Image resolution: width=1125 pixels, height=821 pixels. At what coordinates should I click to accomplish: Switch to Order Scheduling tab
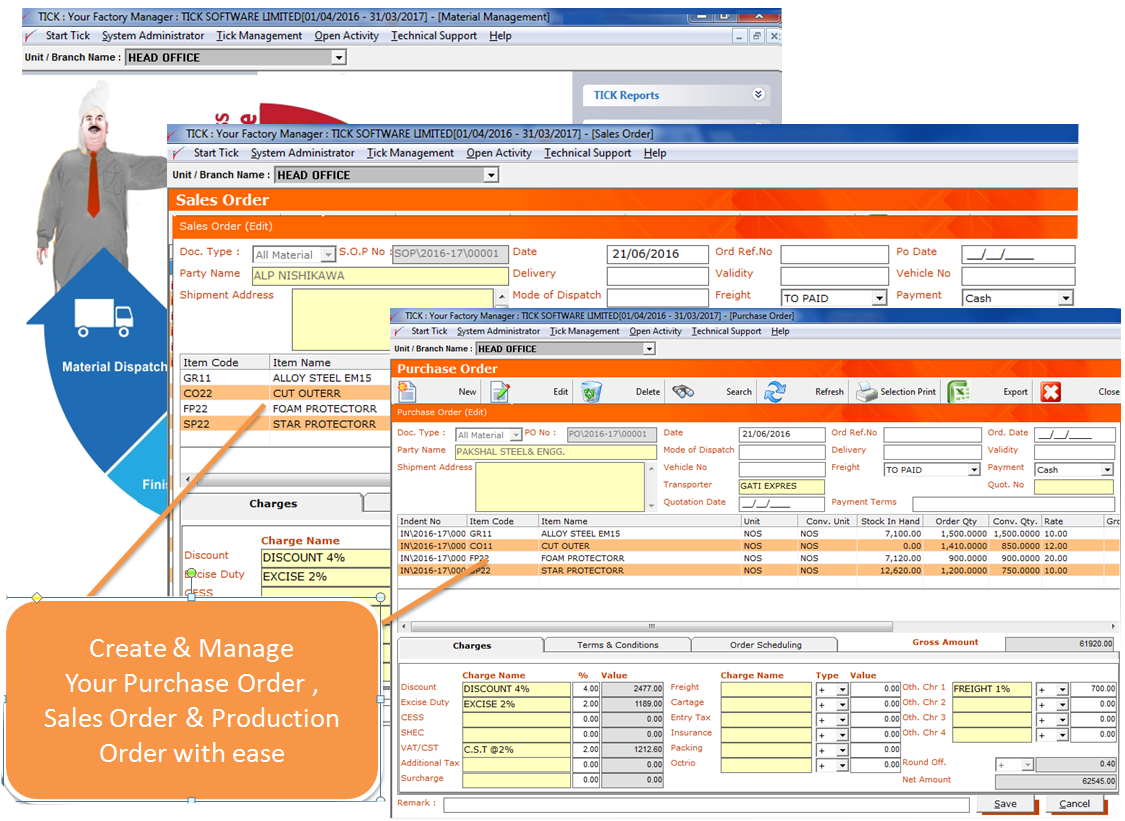click(x=766, y=645)
